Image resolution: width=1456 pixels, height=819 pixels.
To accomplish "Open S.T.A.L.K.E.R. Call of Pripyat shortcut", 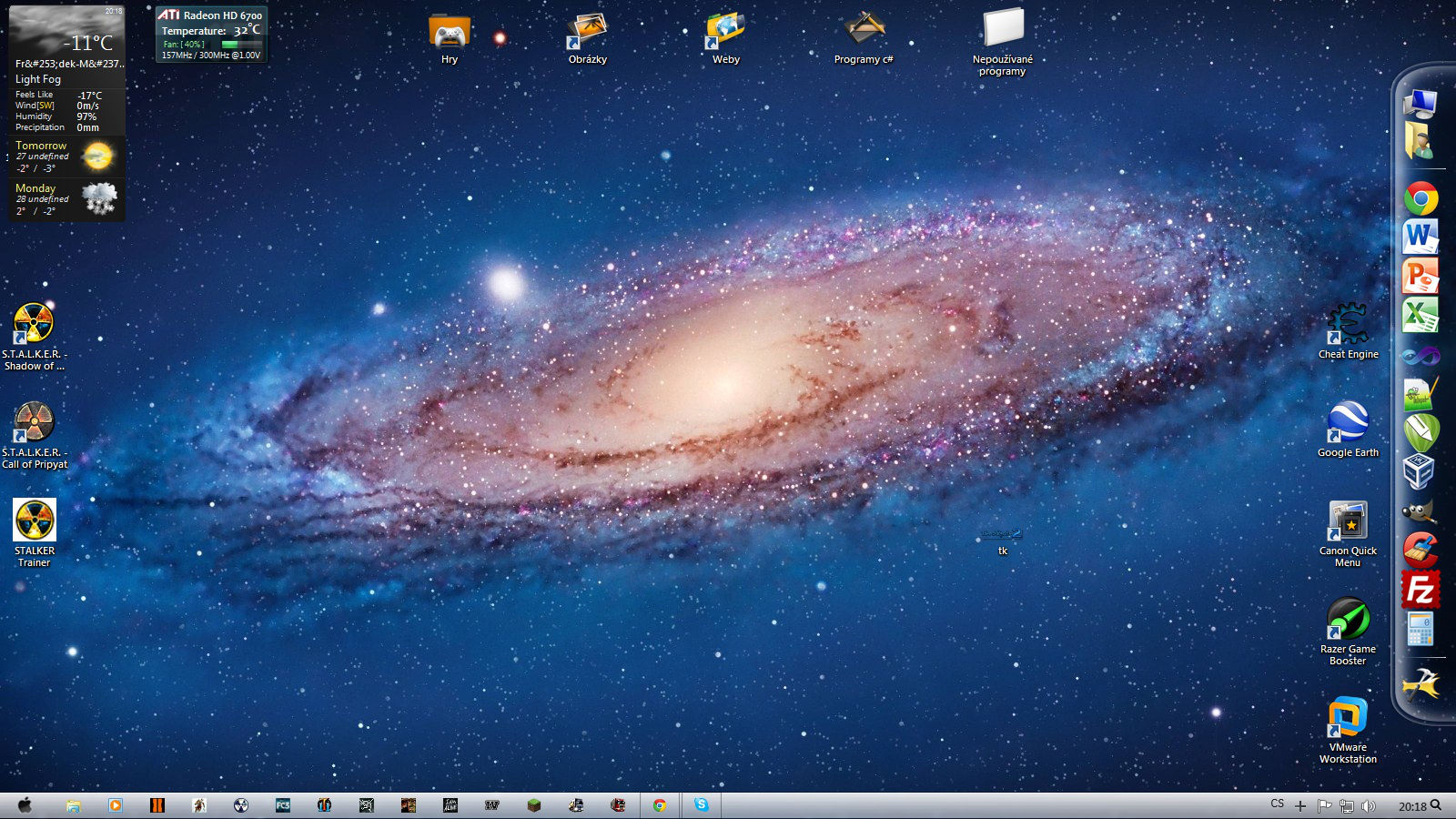I will point(35,422).
